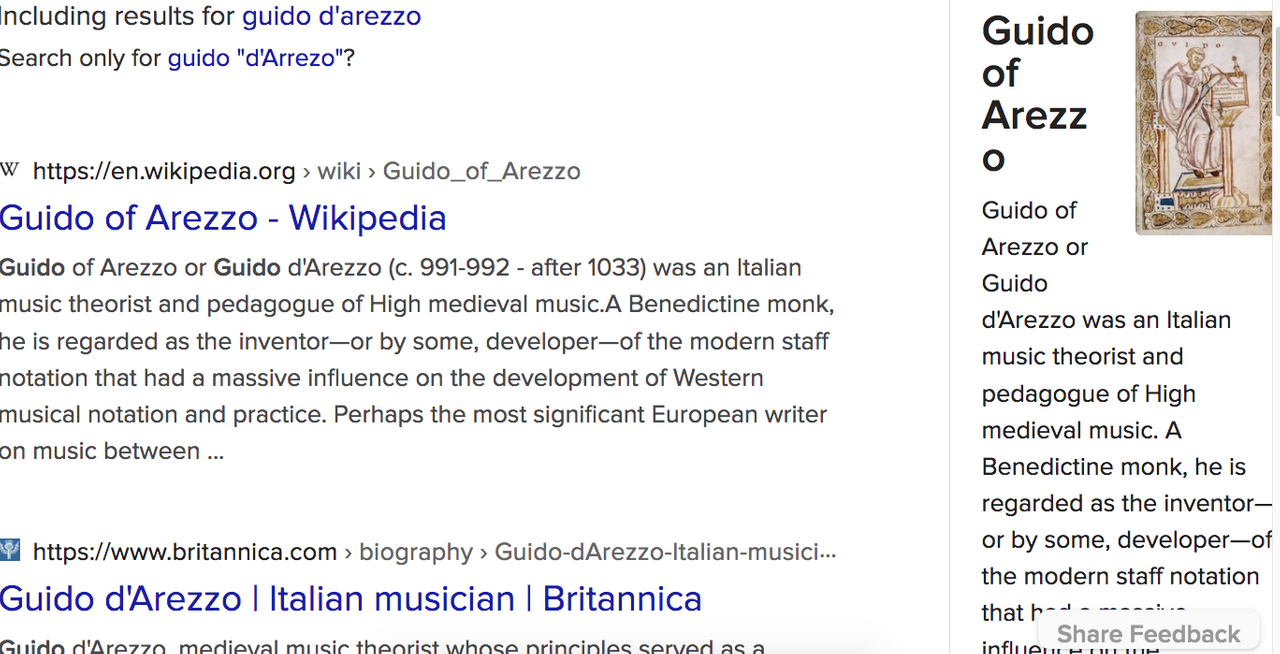Click the Britannica result snippet text
Image resolution: width=1280 pixels, height=654 pixels.
pyautogui.click(x=382, y=645)
